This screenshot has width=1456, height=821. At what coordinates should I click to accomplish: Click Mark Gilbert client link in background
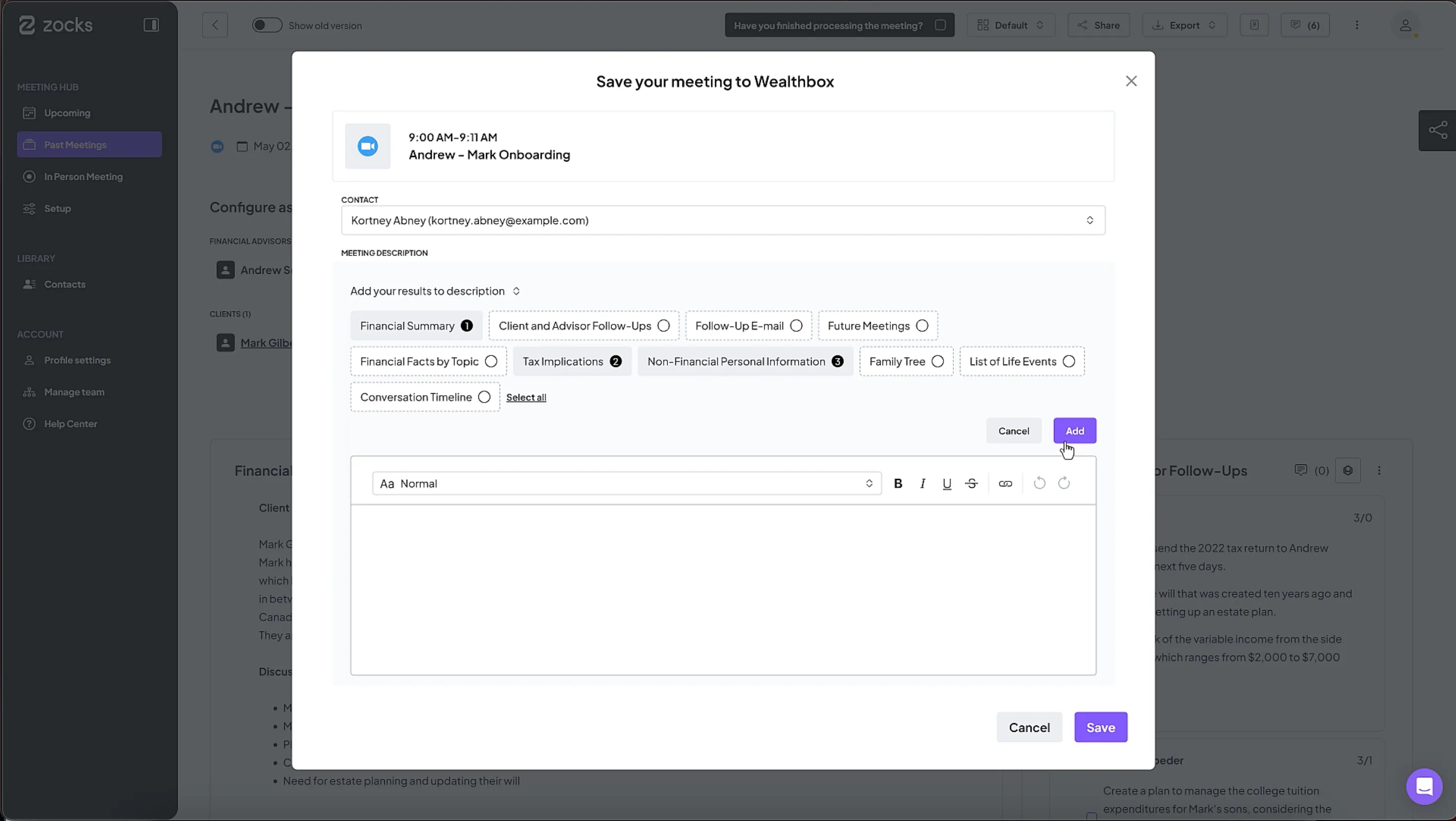tap(266, 342)
